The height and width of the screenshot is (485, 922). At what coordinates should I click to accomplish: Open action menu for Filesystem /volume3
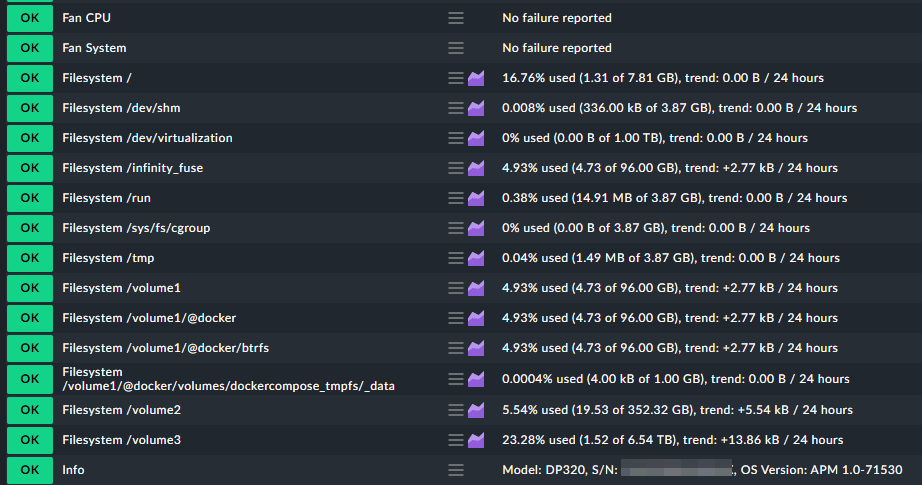tap(456, 440)
